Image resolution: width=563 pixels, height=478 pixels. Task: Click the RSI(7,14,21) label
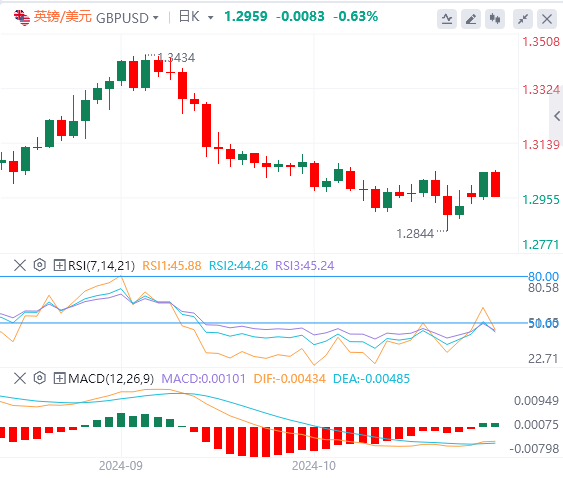[102, 266]
